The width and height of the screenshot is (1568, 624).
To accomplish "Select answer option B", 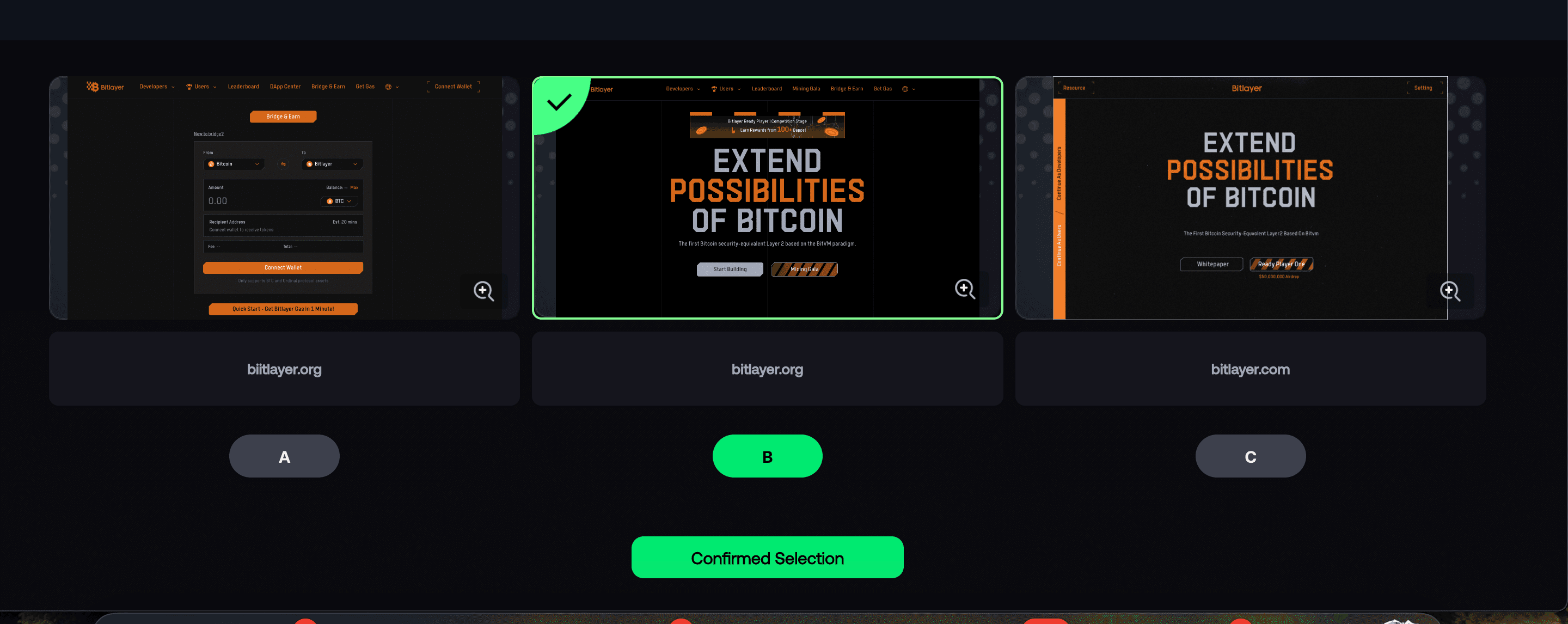I will click(x=768, y=456).
